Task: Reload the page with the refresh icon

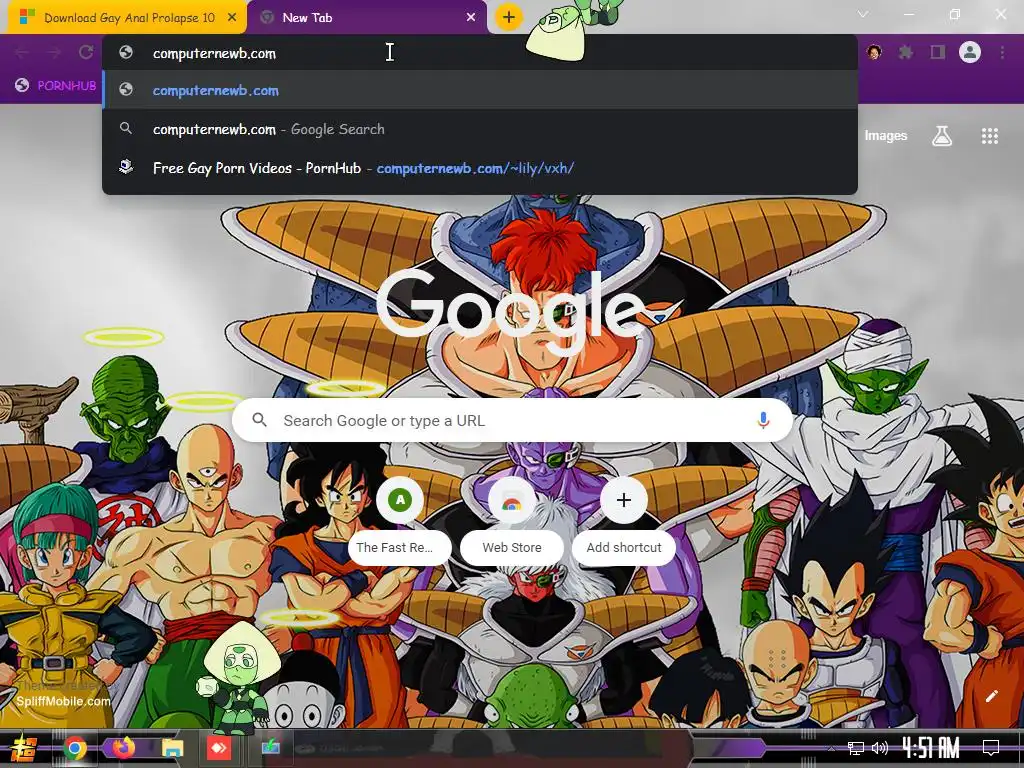Action: [86, 52]
